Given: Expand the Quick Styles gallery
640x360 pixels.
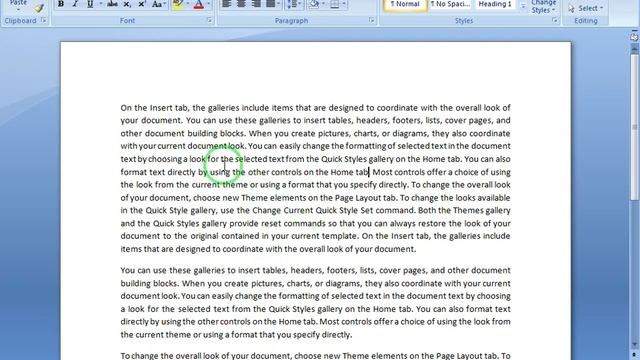Looking at the screenshot, I should 523,6.
